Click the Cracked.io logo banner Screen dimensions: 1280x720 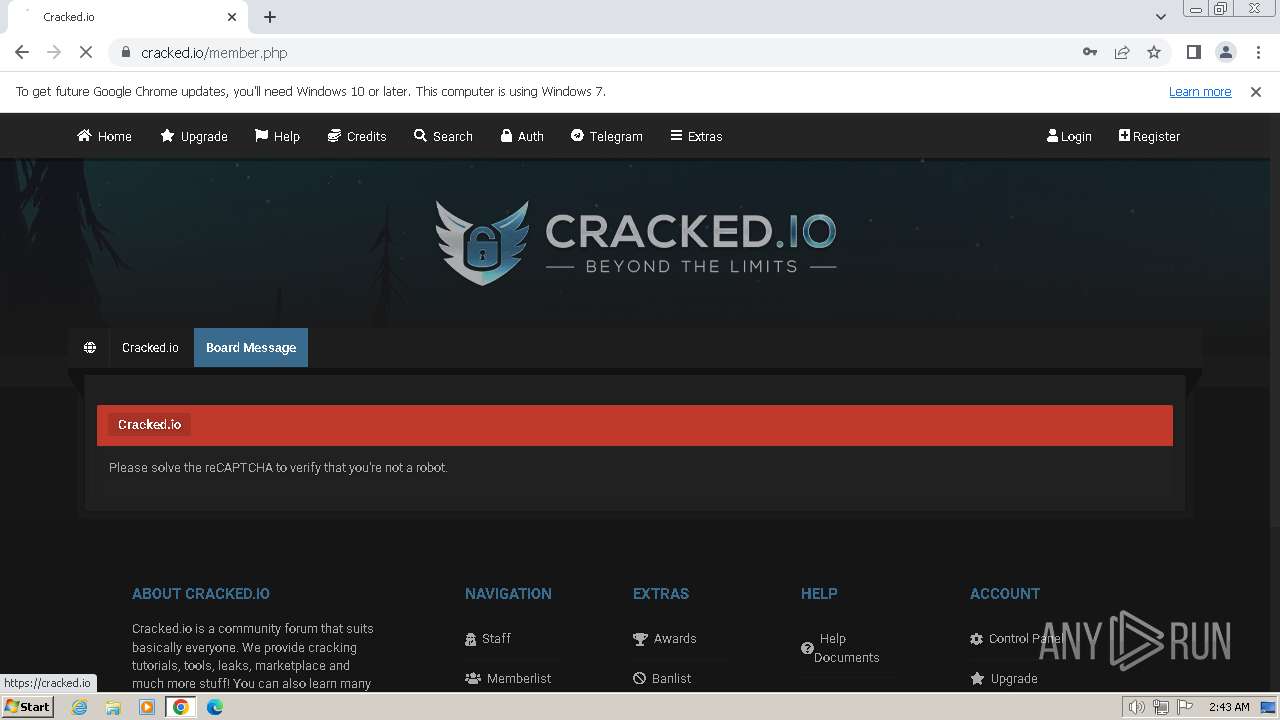636,242
